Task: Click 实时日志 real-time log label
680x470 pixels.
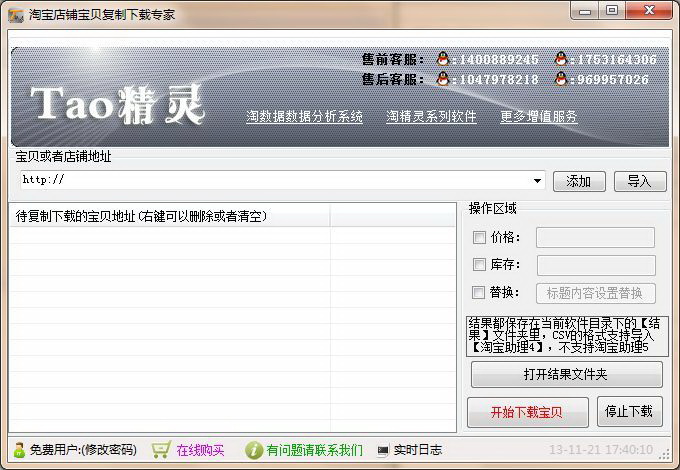Action: 417,450
